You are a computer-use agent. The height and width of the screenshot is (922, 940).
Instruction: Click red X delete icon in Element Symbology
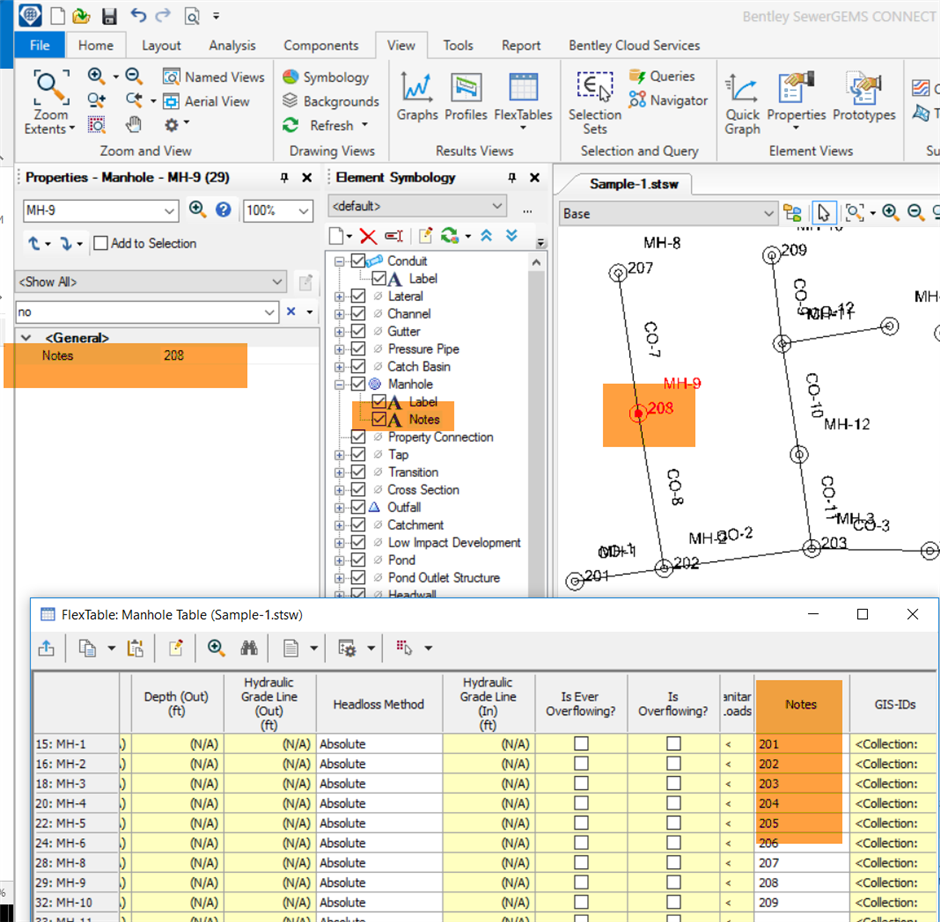[368, 236]
